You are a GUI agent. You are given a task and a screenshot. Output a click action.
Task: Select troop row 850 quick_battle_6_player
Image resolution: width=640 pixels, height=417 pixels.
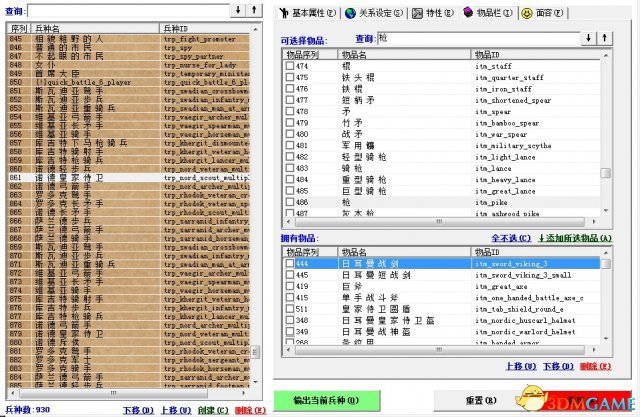click(129, 82)
